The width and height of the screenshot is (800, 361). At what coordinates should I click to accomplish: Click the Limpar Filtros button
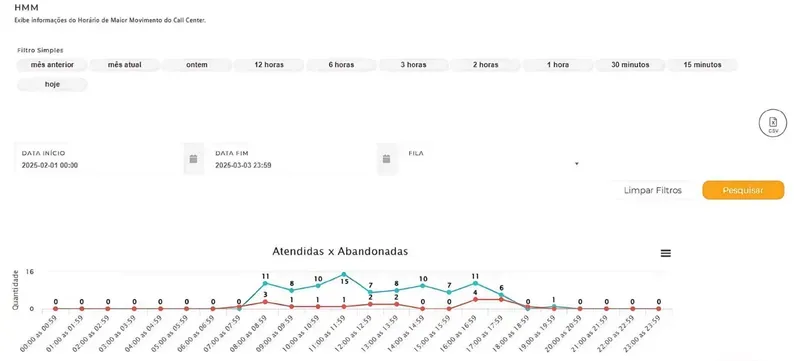[x=653, y=191]
